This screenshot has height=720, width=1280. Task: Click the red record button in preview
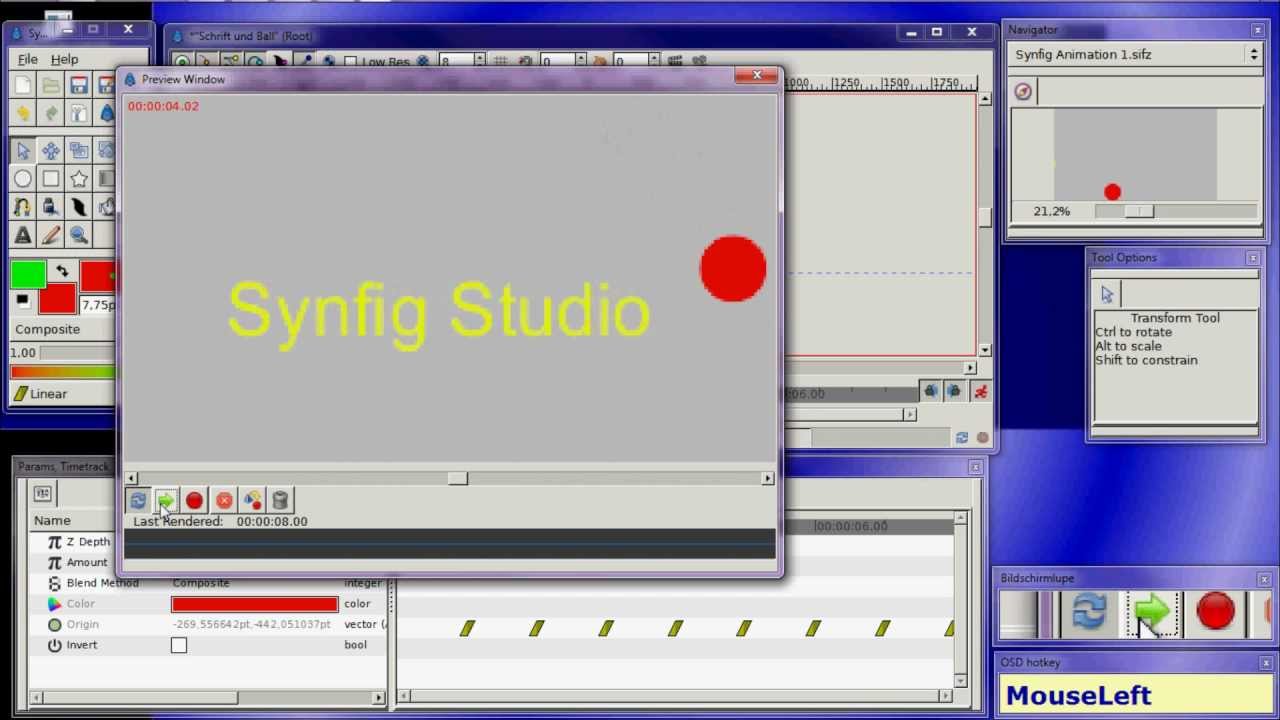point(194,500)
